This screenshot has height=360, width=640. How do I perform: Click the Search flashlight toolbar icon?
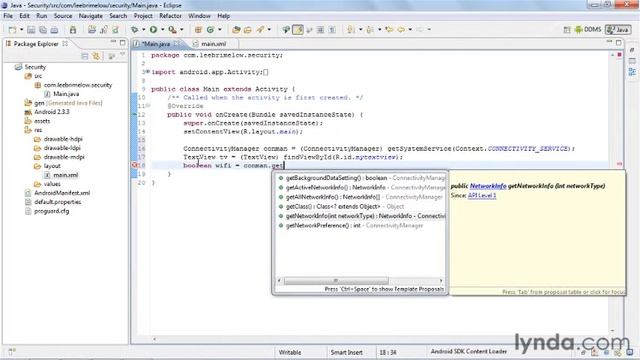pyautogui.click(x=260, y=30)
